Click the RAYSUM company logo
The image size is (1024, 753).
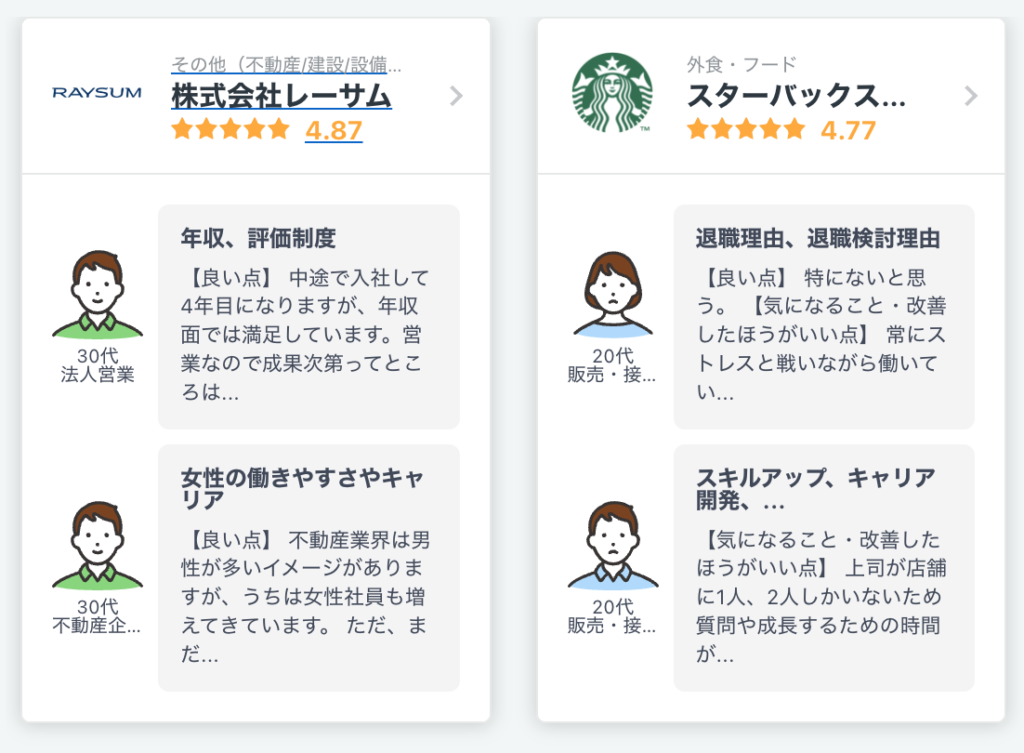tap(97, 93)
